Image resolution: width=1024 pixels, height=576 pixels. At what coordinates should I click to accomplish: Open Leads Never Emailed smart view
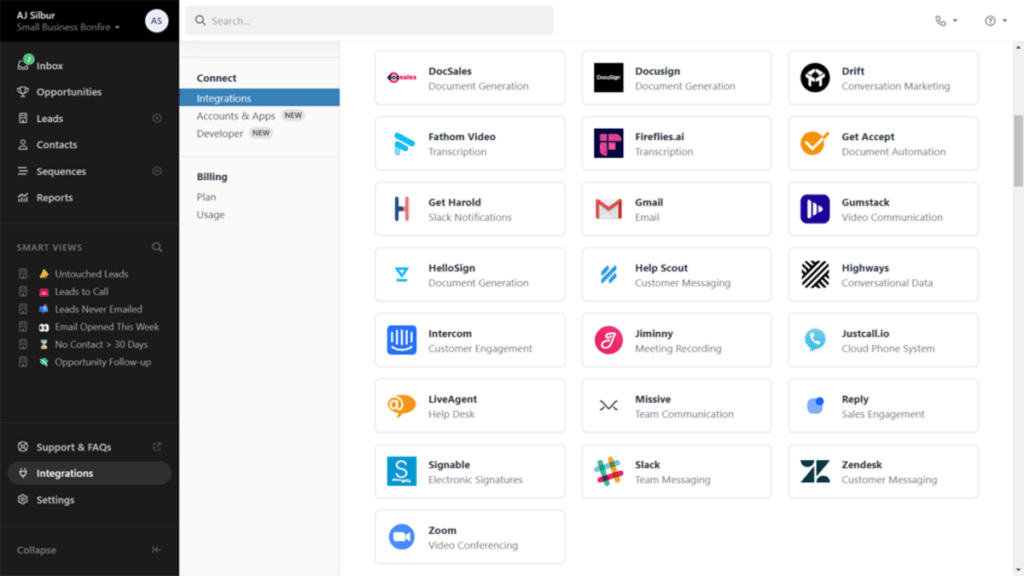[x=98, y=309]
